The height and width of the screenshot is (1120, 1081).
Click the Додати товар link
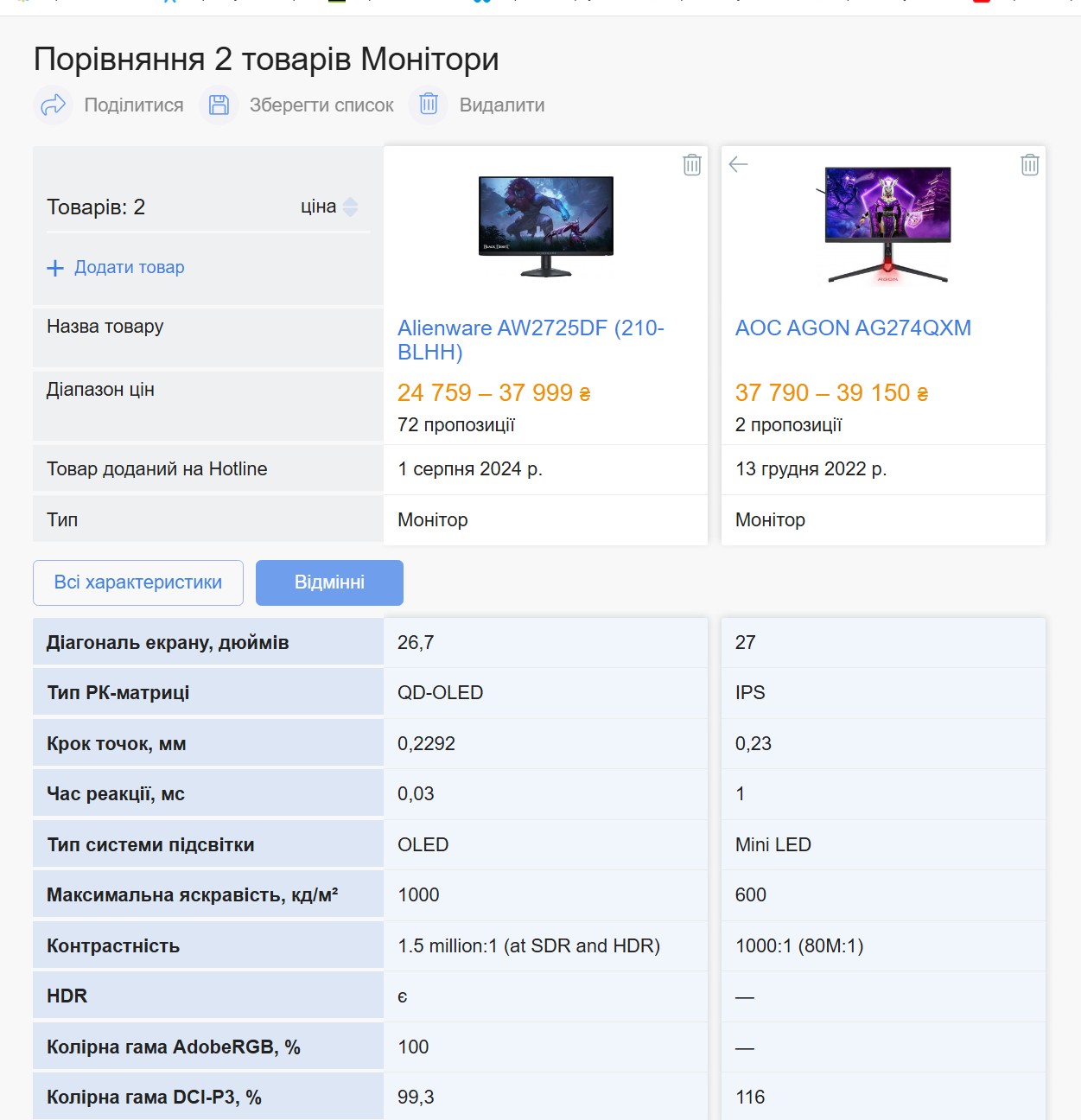[x=130, y=267]
